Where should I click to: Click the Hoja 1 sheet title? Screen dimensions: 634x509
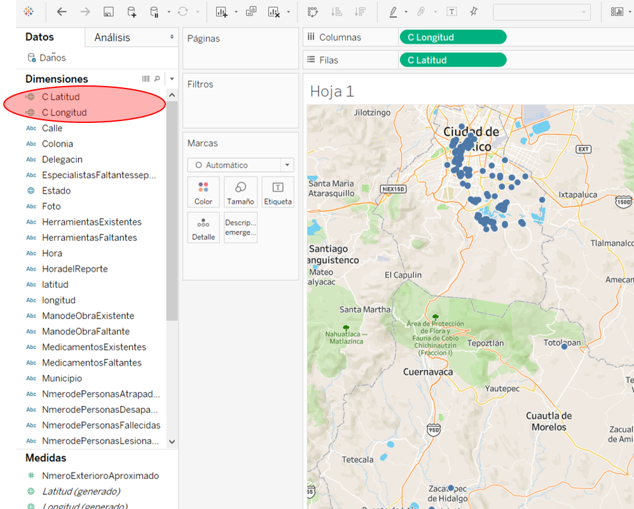332,92
